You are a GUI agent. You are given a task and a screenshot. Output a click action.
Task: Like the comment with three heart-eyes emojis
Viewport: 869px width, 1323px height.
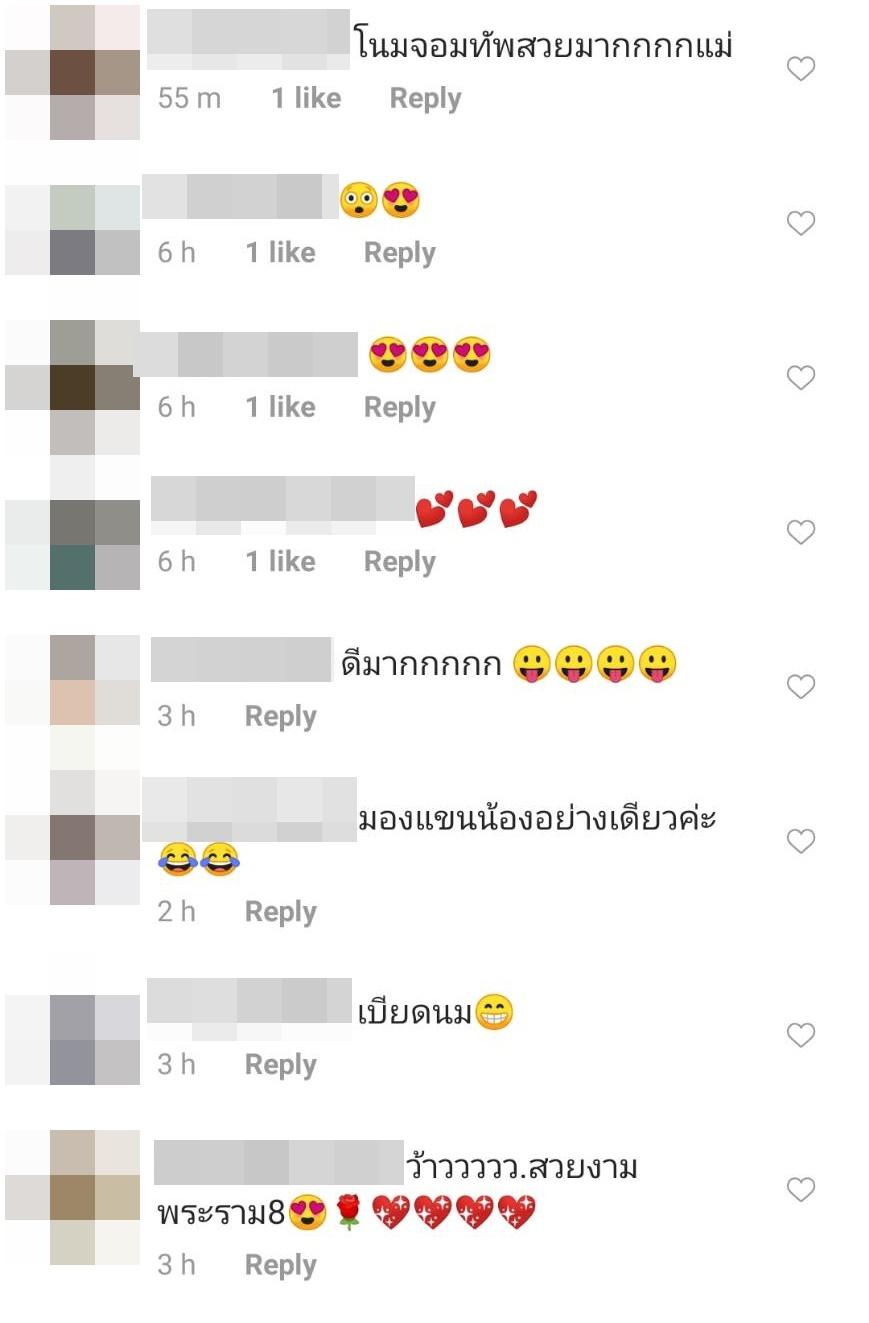click(x=801, y=377)
